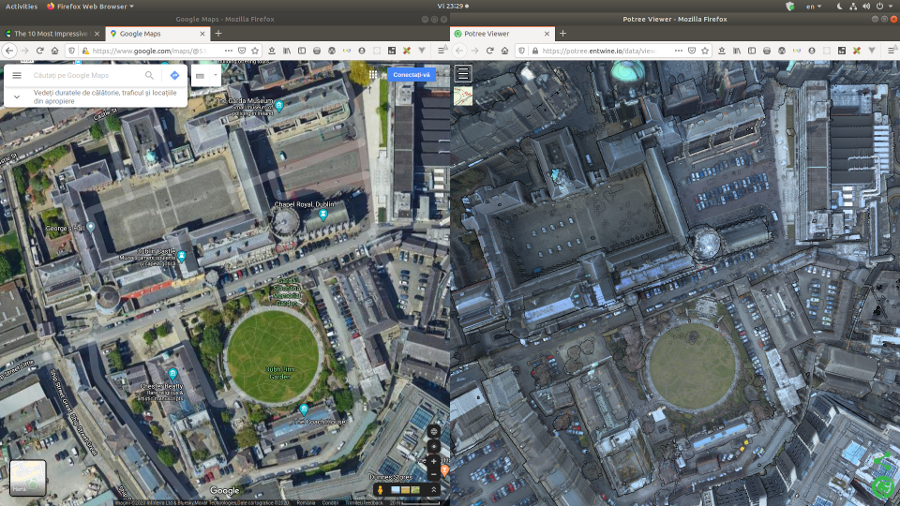Expand the Google Maps imagery strip chevron
Screen dimensions: 900x506
[433, 489]
